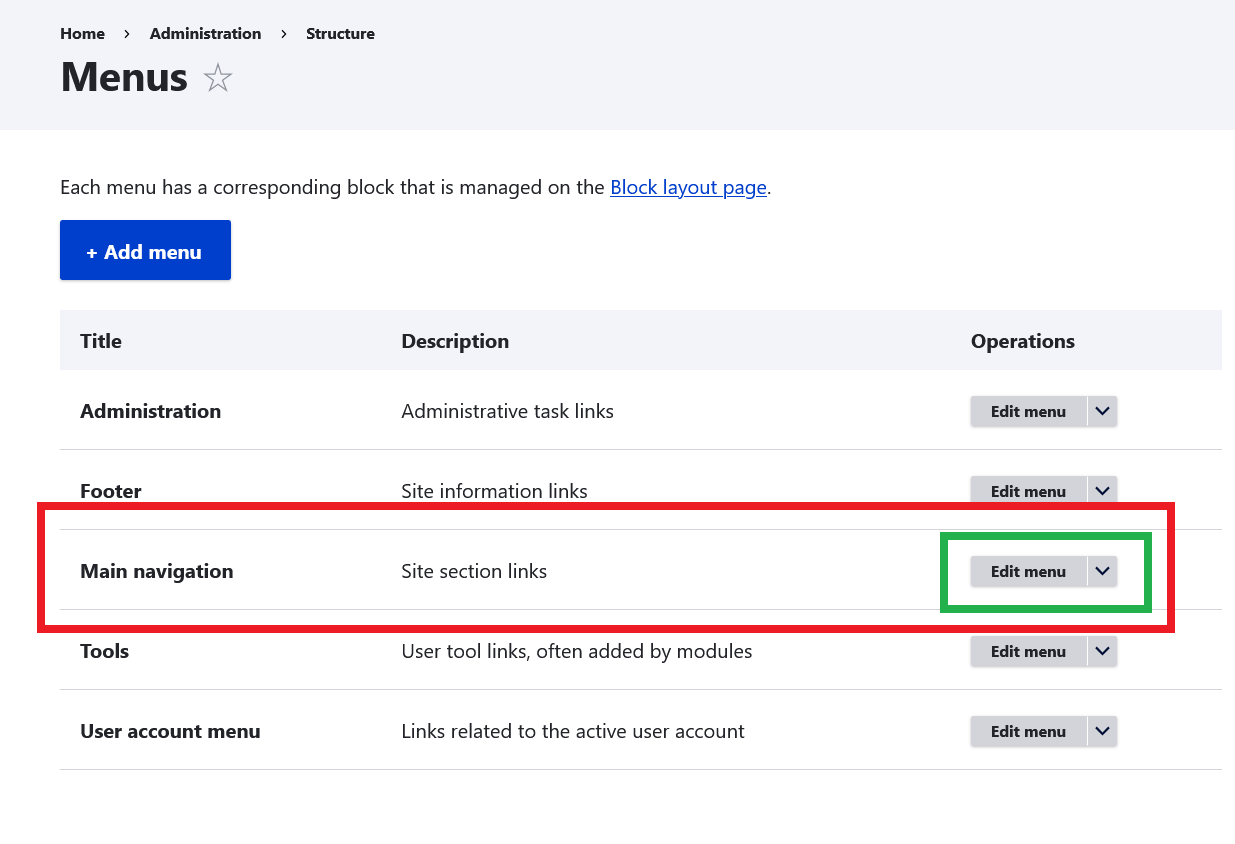
Task: Add the Menus page to shortcuts via star icon
Action: (217, 78)
